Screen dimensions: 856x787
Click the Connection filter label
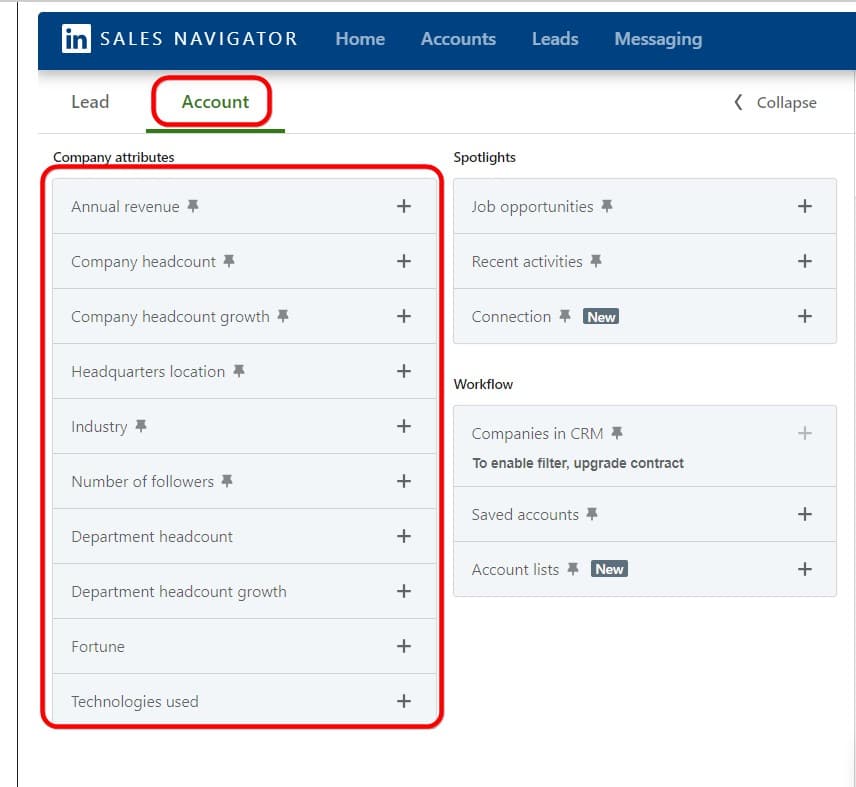[511, 317]
